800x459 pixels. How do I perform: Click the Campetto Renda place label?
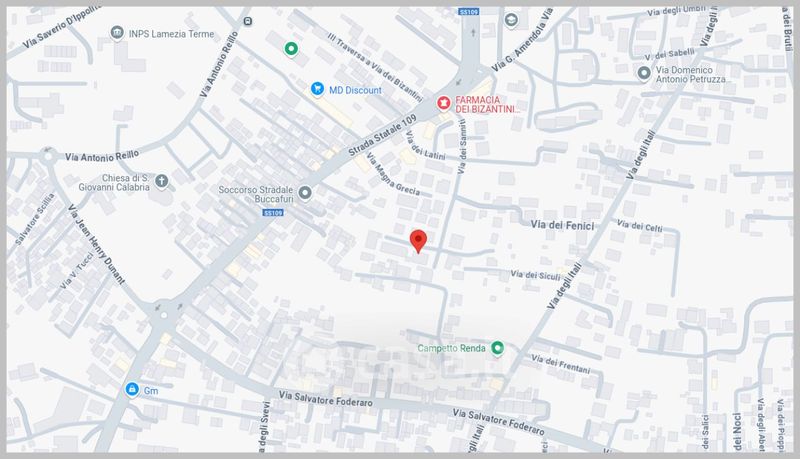tap(451, 348)
